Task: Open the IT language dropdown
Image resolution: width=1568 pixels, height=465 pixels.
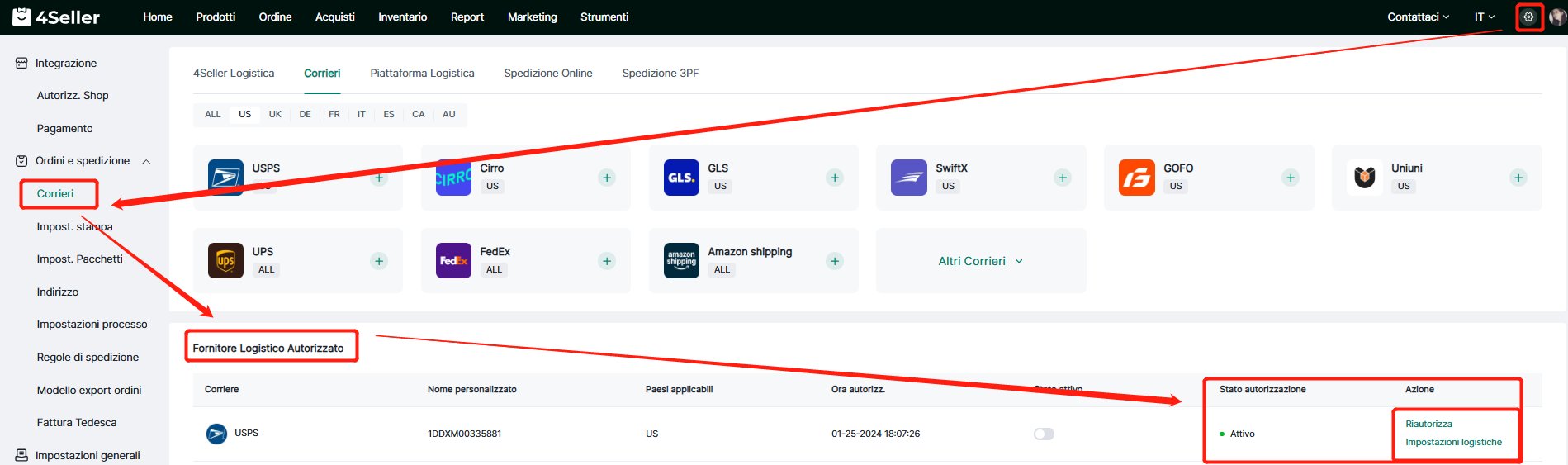Action: [x=1484, y=17]
